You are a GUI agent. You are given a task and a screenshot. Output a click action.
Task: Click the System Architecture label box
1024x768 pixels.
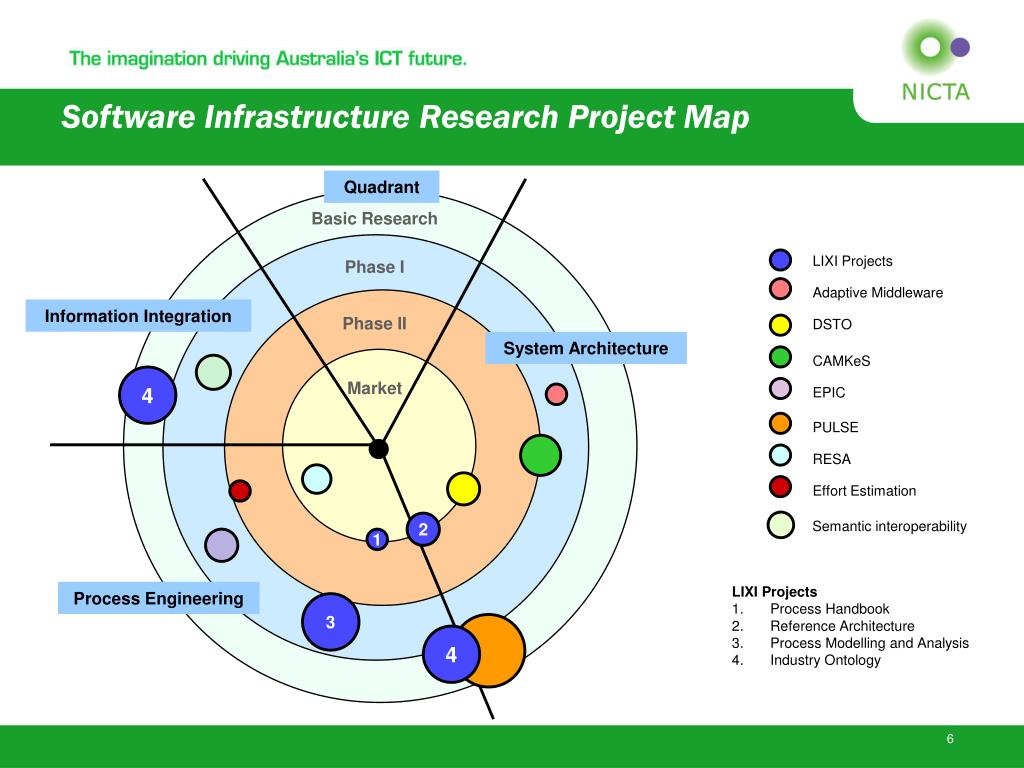[586, 348]
